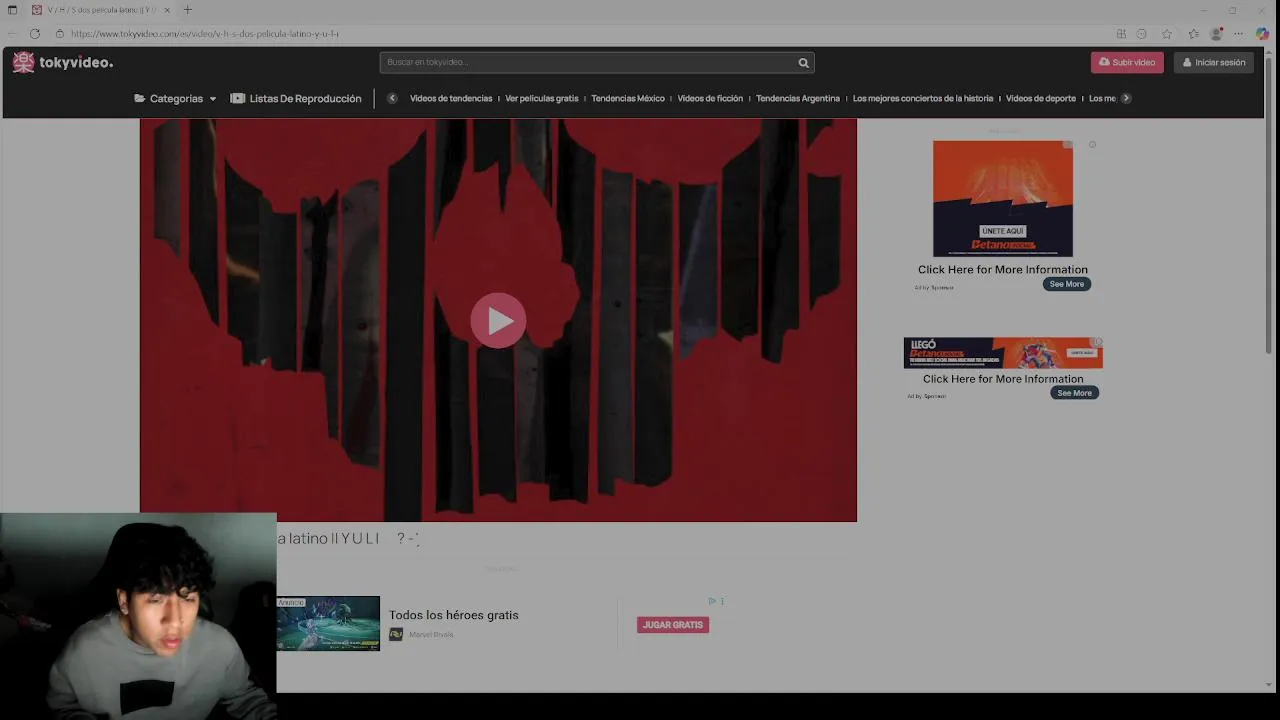The width and height of the screenshot is (1280, 720).
Task: Open the Copilot sidebar icon
Action: pos(1263,33)
